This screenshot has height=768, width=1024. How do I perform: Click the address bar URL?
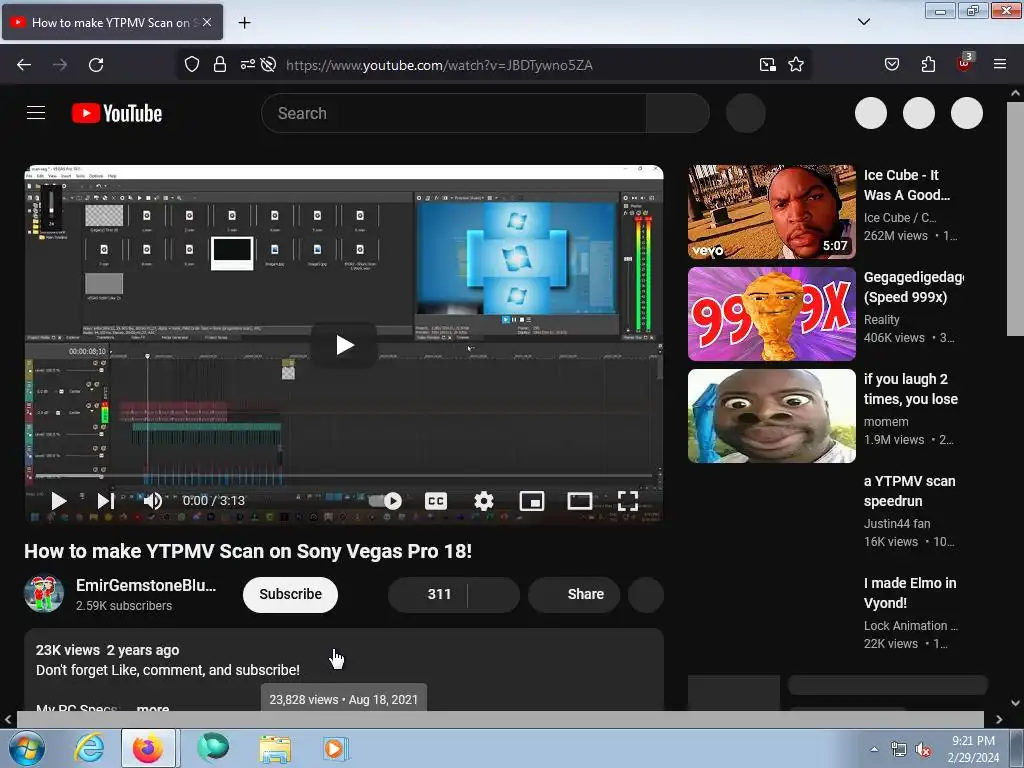(439, 65)
